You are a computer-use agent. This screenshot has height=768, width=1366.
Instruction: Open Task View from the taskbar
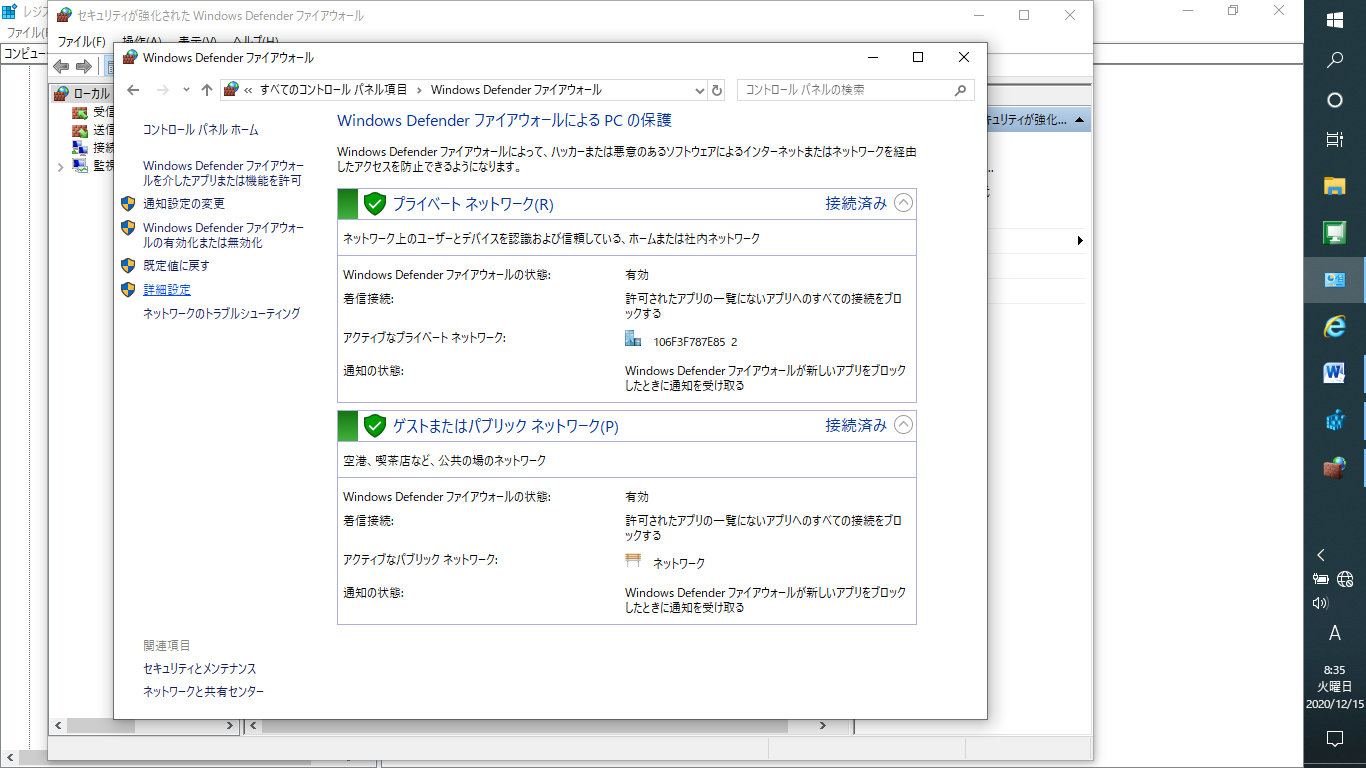tap(1335, 140)
